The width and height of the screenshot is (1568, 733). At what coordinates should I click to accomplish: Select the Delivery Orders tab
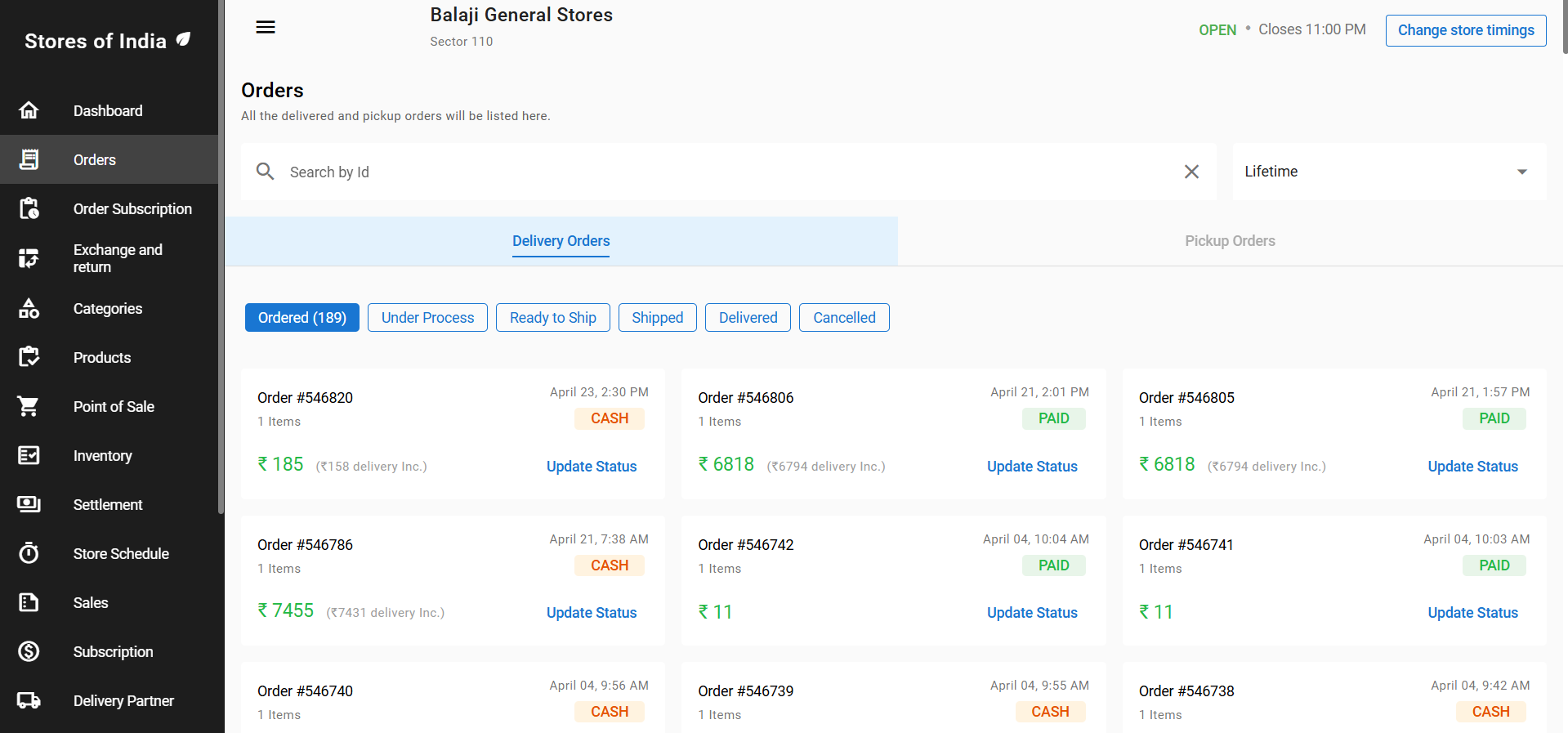pyautogui.click(x=561, y=241)
